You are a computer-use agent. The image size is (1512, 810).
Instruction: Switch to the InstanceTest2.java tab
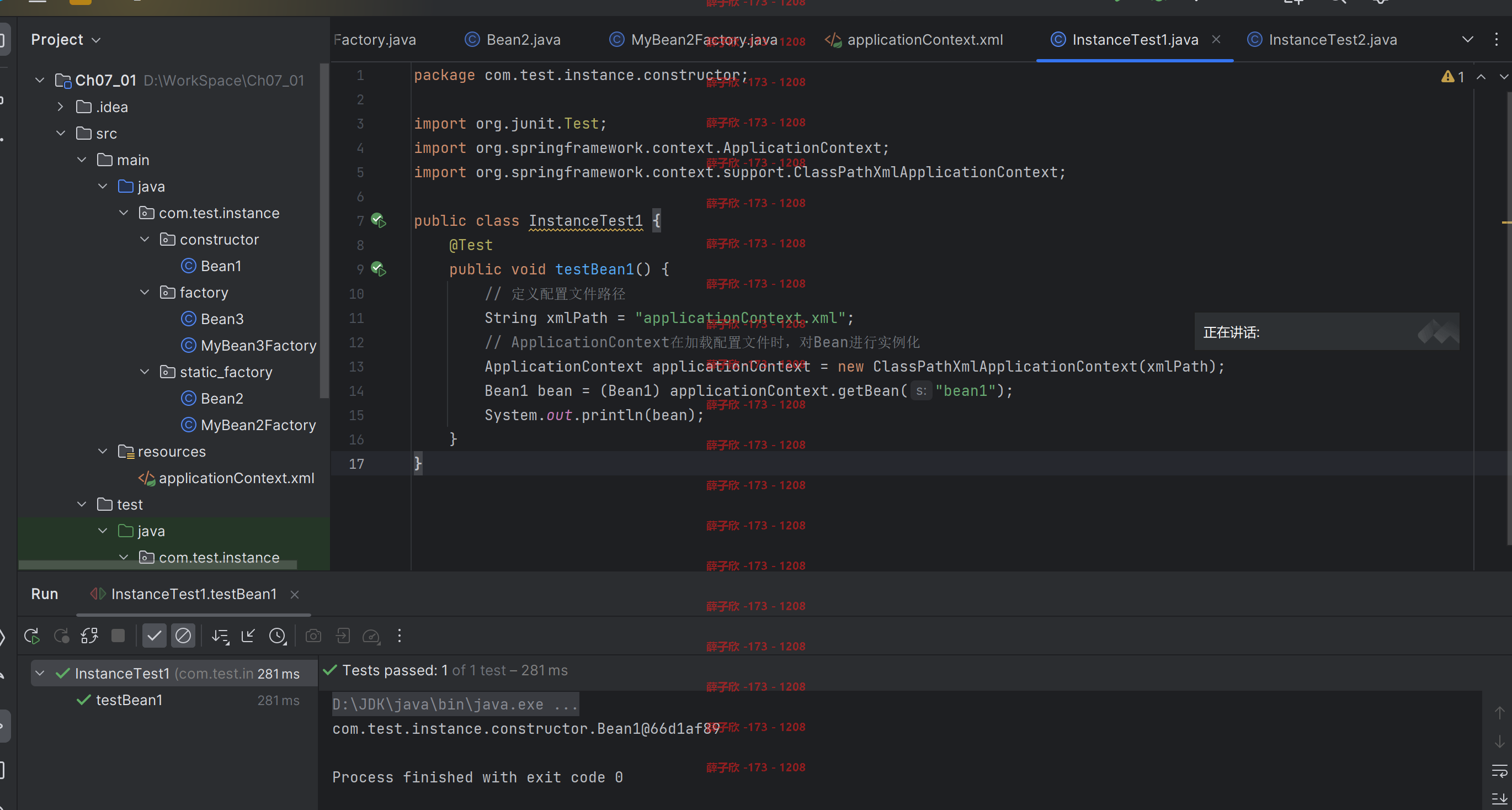coord(1322,39)
